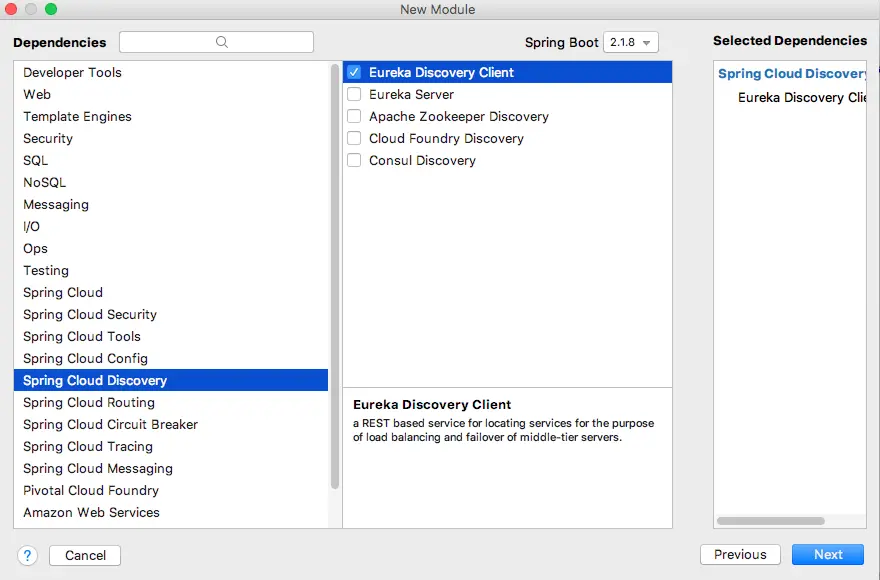This screenshot has height=580, width=880.
Task: Check the Eureka Server checkbox
Action: pos(354,94)
